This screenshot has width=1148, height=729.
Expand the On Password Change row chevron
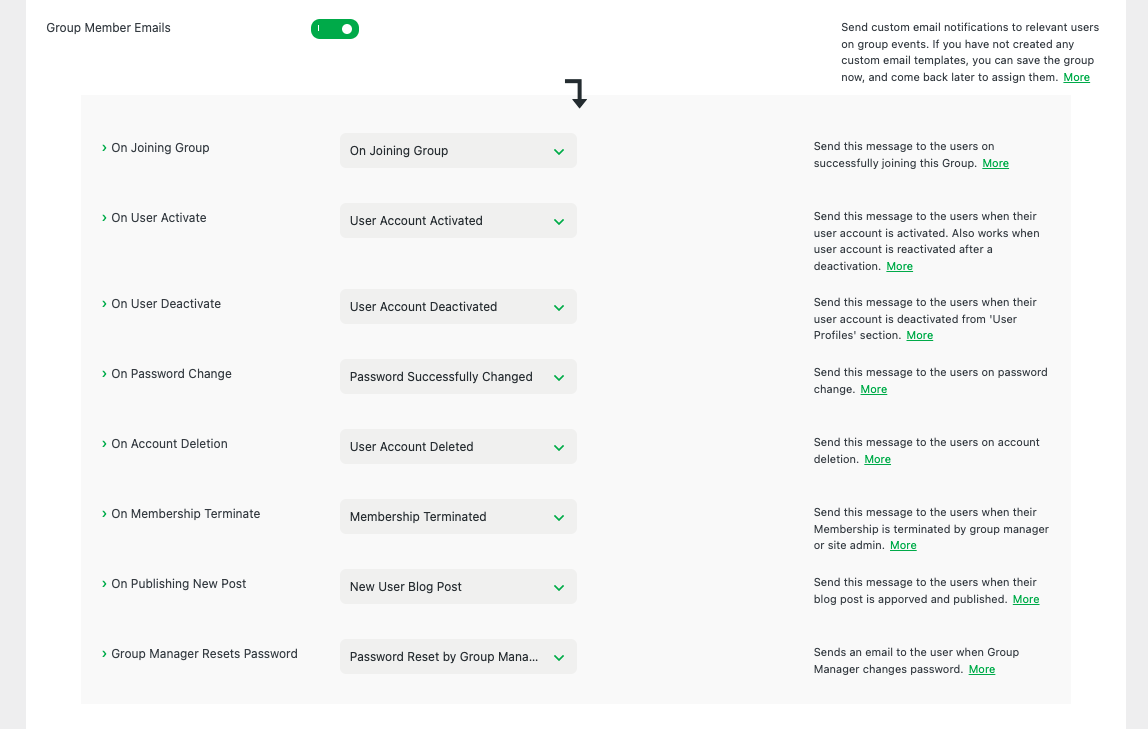coord(104,374)
